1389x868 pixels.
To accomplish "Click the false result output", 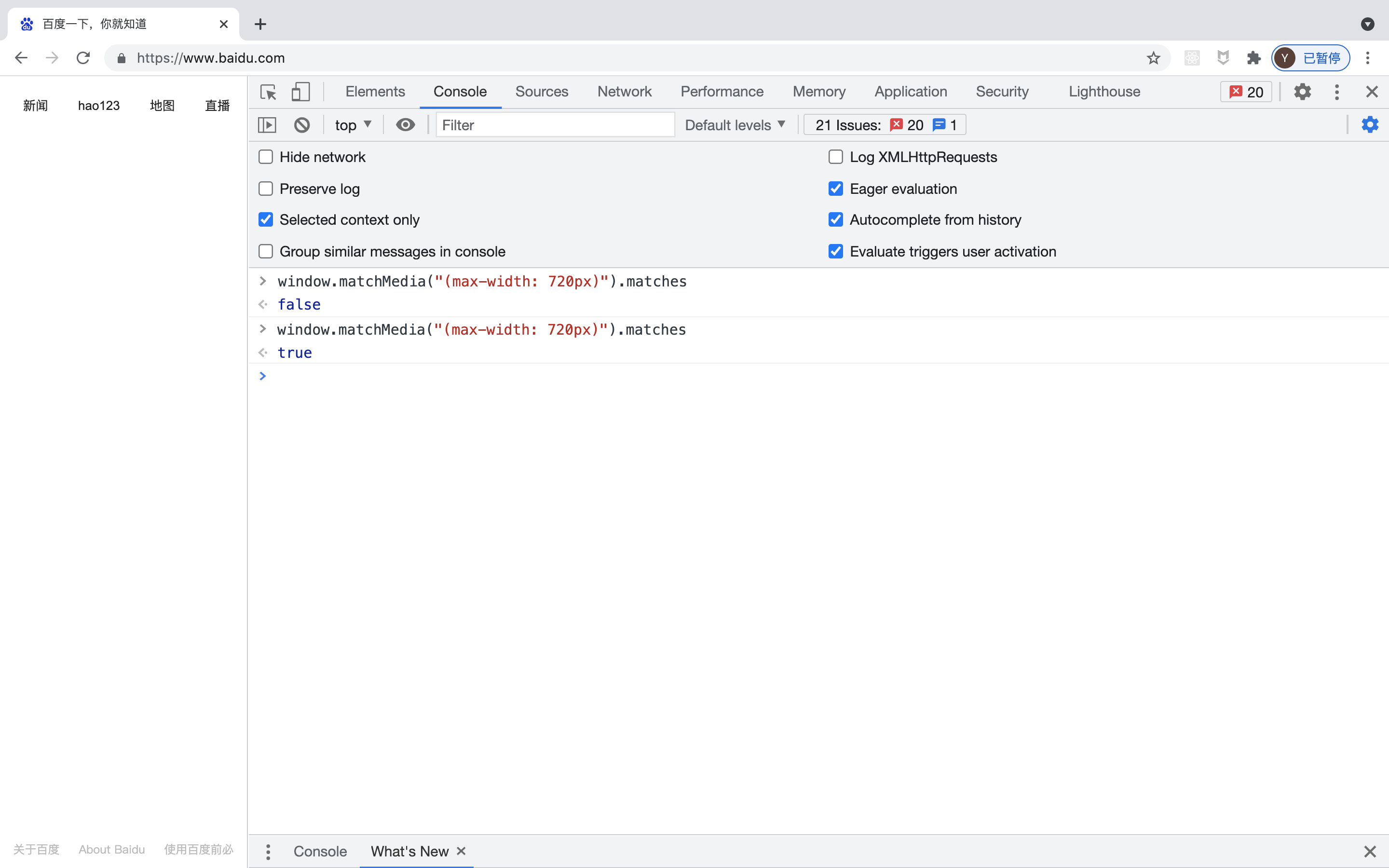I will pos(299,304).
